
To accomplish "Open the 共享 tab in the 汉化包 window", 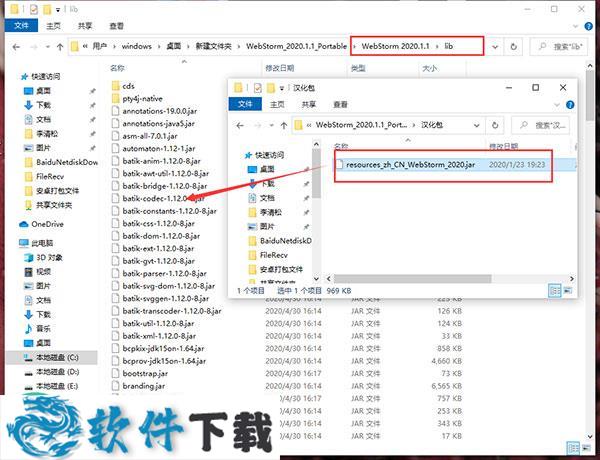I will (309, 104).
